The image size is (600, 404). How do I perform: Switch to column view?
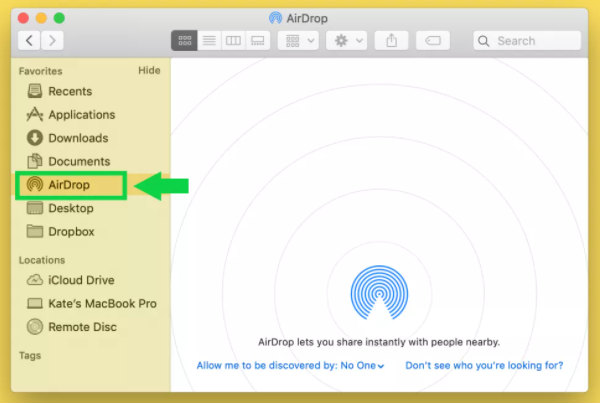point(233,41)
